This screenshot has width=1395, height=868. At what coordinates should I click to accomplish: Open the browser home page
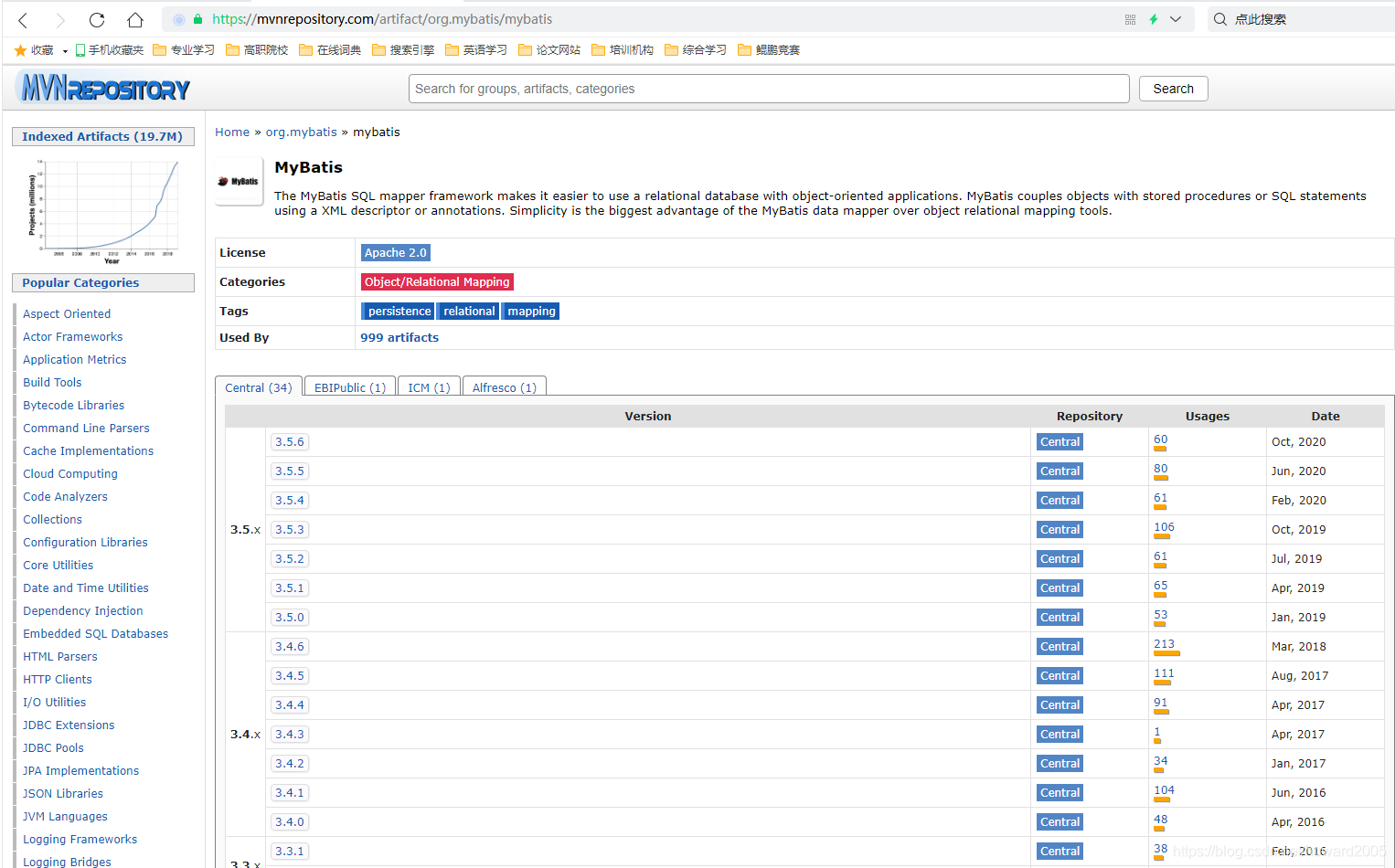pyautogui.click(x=135, y=19)
